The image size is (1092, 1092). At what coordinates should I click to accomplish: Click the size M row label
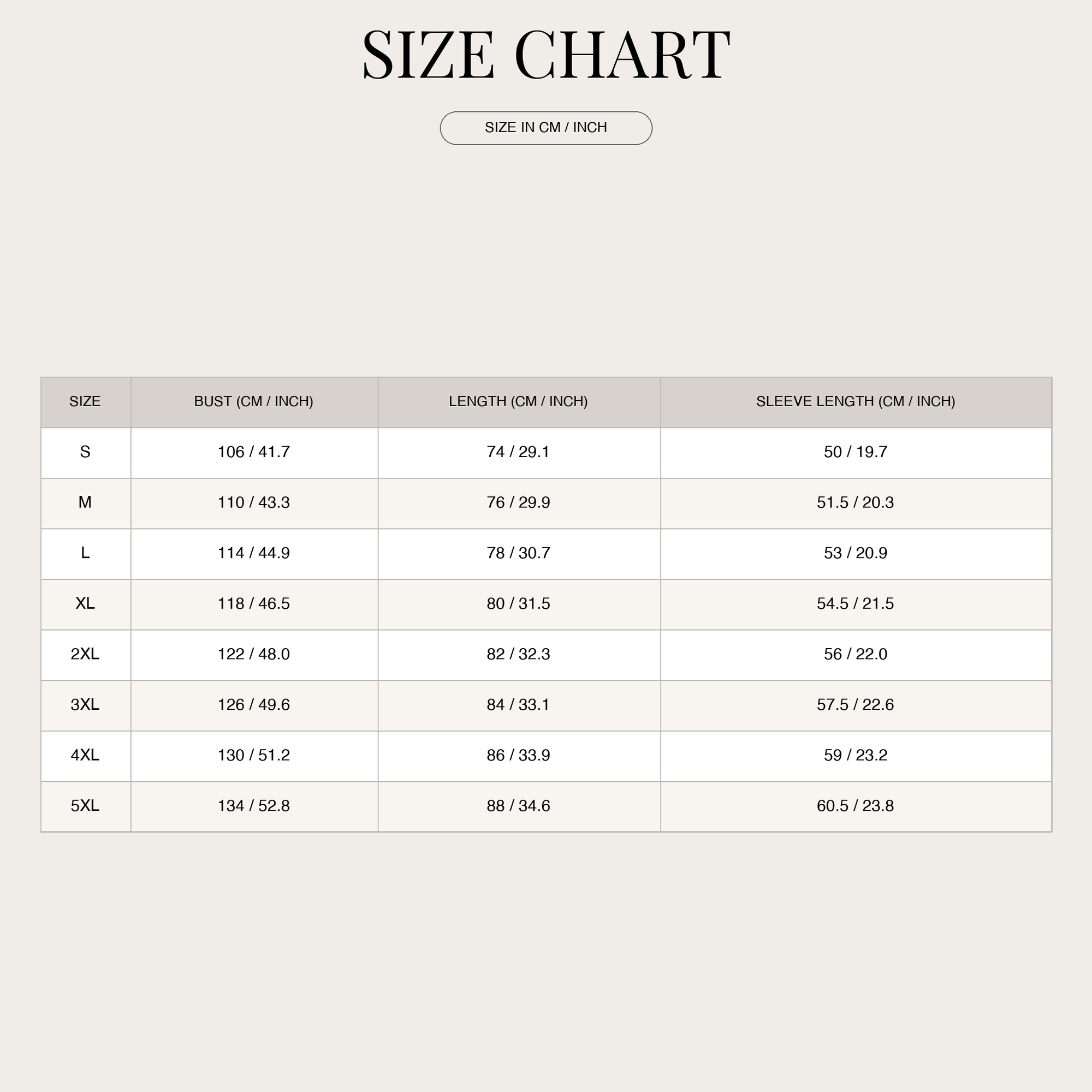coord(85,502)
